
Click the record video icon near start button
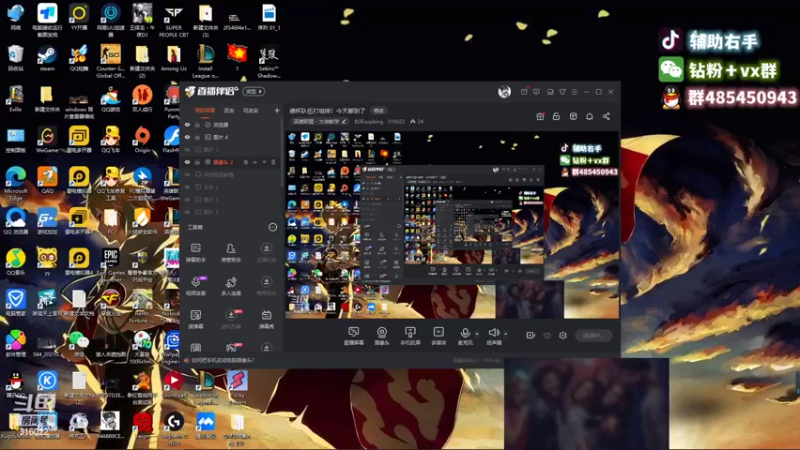pyautogui.click(x=531, y=335)
